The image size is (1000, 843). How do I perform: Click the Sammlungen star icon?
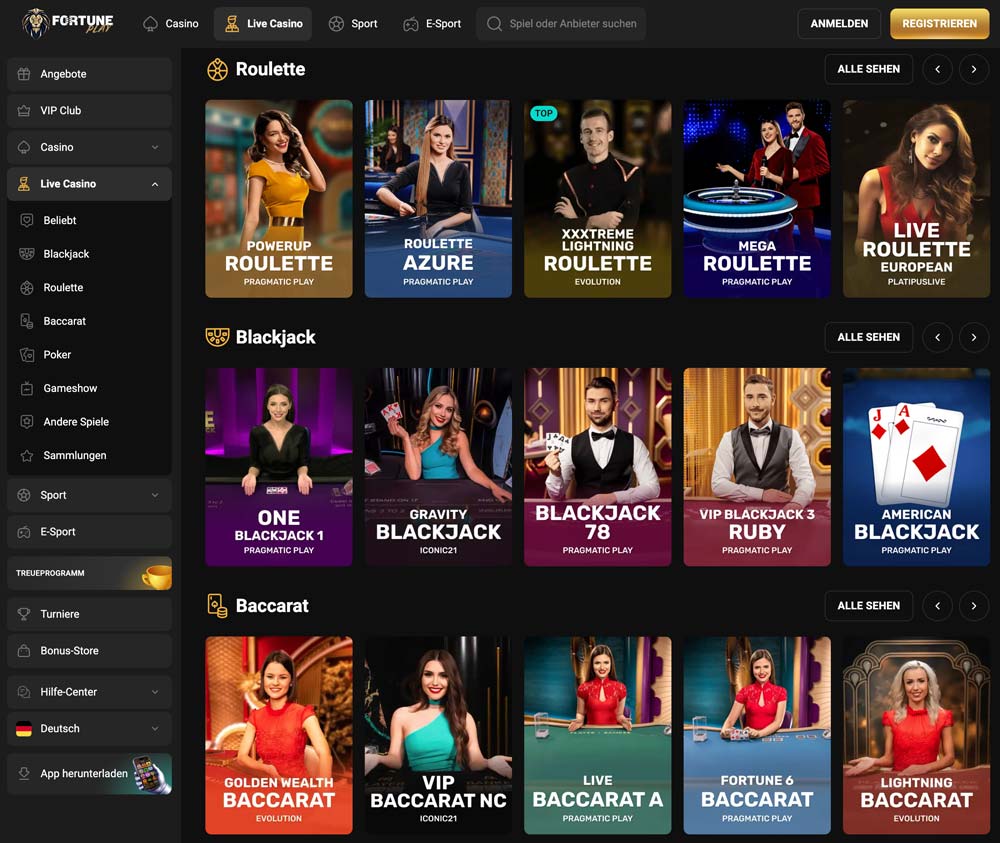(27, 455)
